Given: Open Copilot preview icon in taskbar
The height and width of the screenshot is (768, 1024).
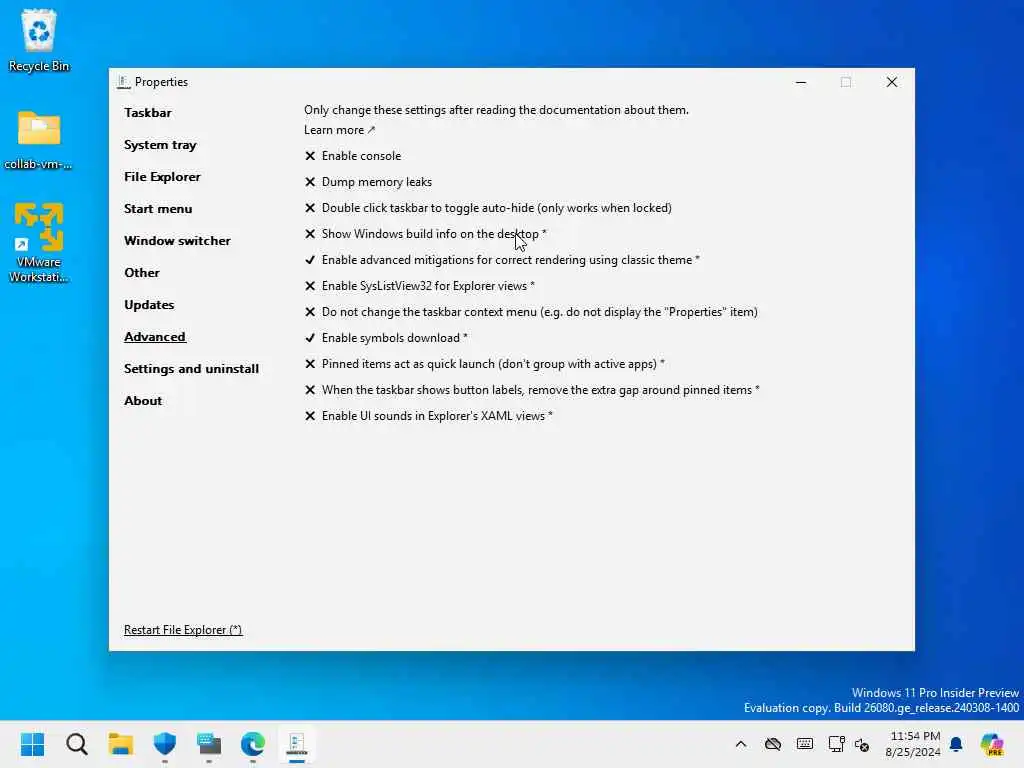Looking at the screenshot, I should click(x=992, y=744).
